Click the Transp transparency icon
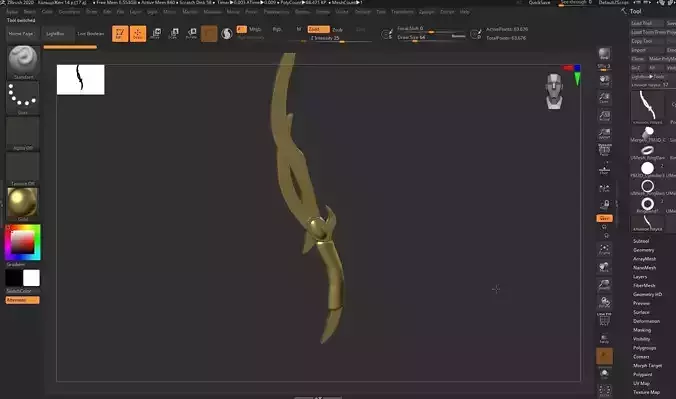 click(604, 339)
